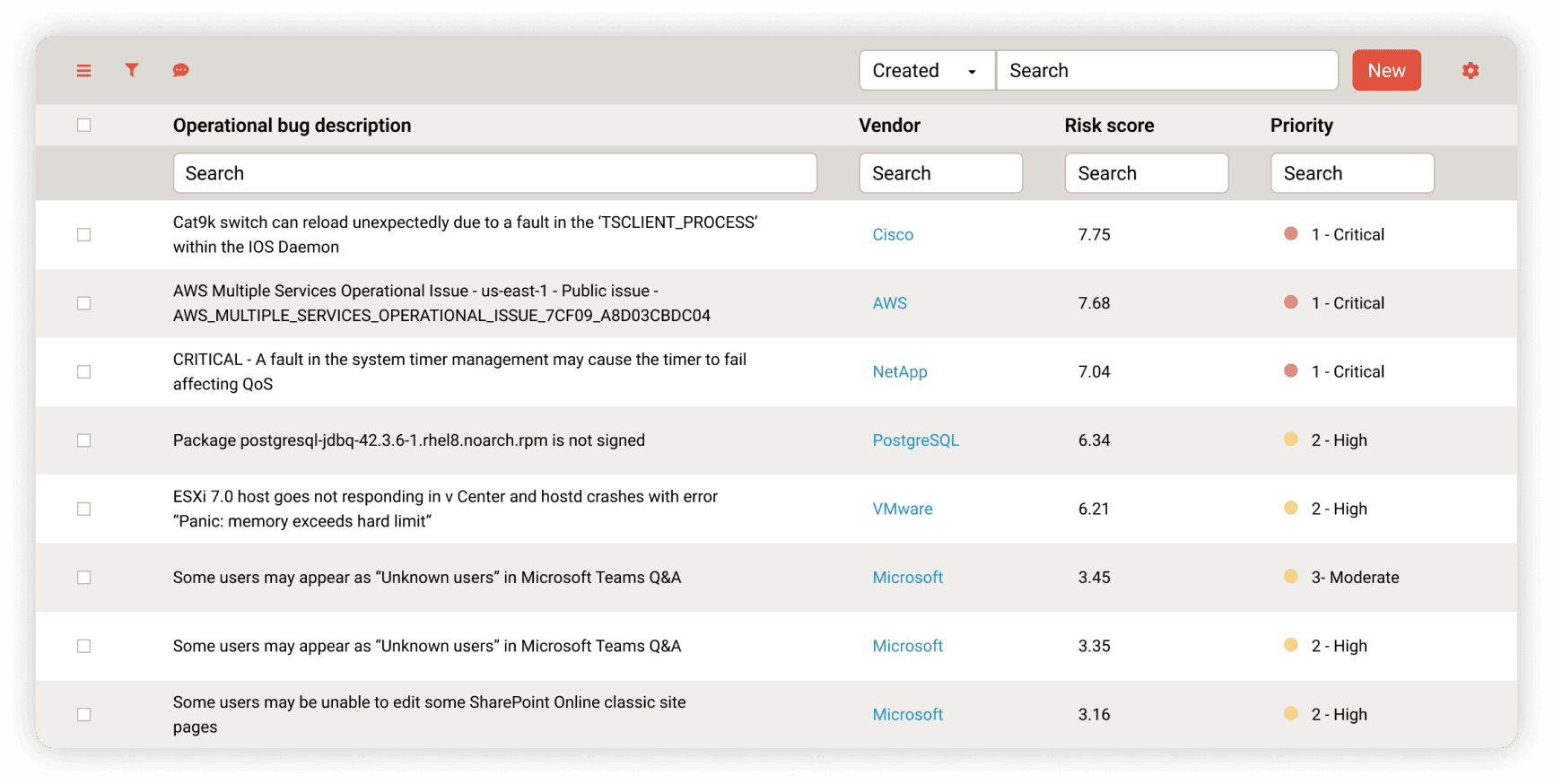Open the PostgreSQL vendor link
The height and width of the screenshot is (784, 1554).
[x=915, y=440]
